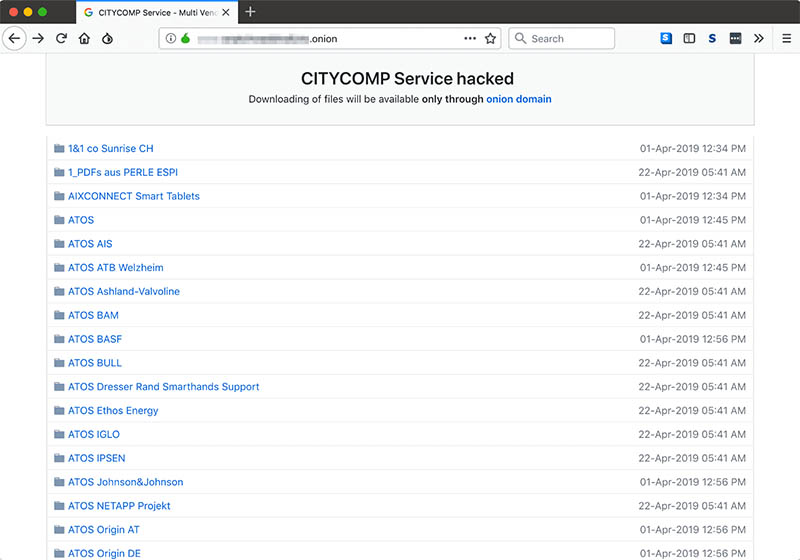Click the dark blue S toolbar icon
This screenshot has width=800, height=560.
click(712, 38)
